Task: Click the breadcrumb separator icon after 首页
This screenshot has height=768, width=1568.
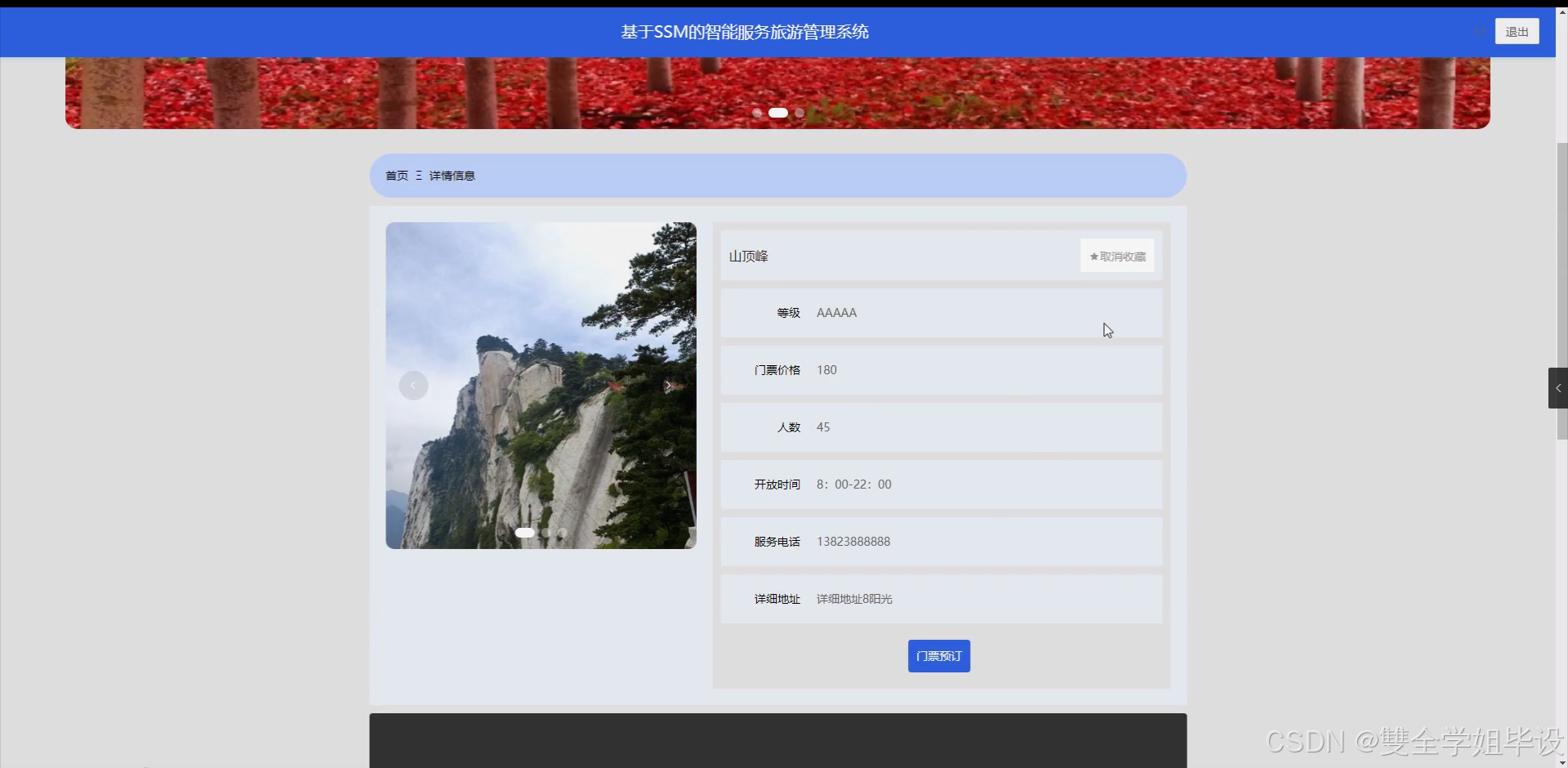Action: pyautogui.click(x=418, y=175)
